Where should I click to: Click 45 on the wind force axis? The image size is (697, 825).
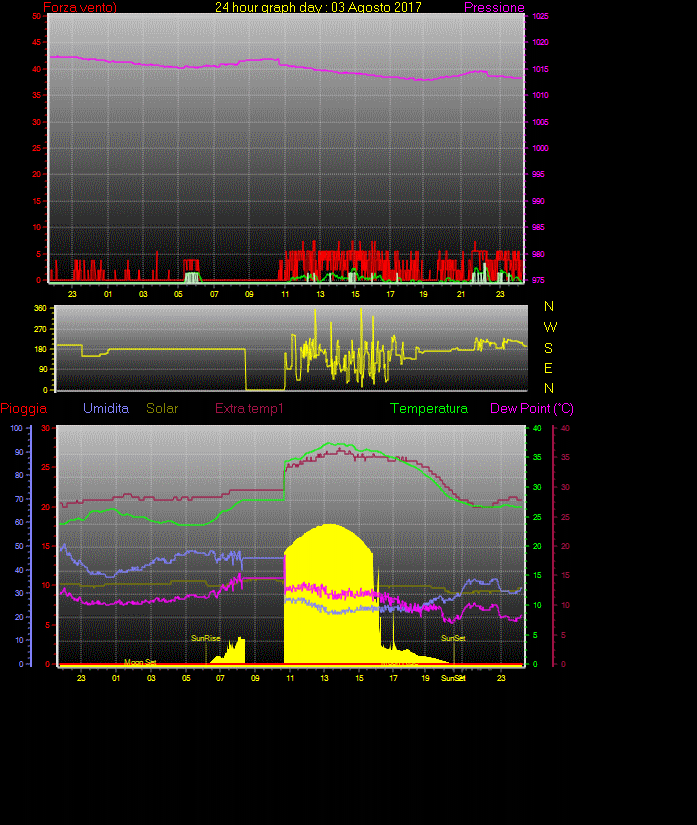pos(36,42)
